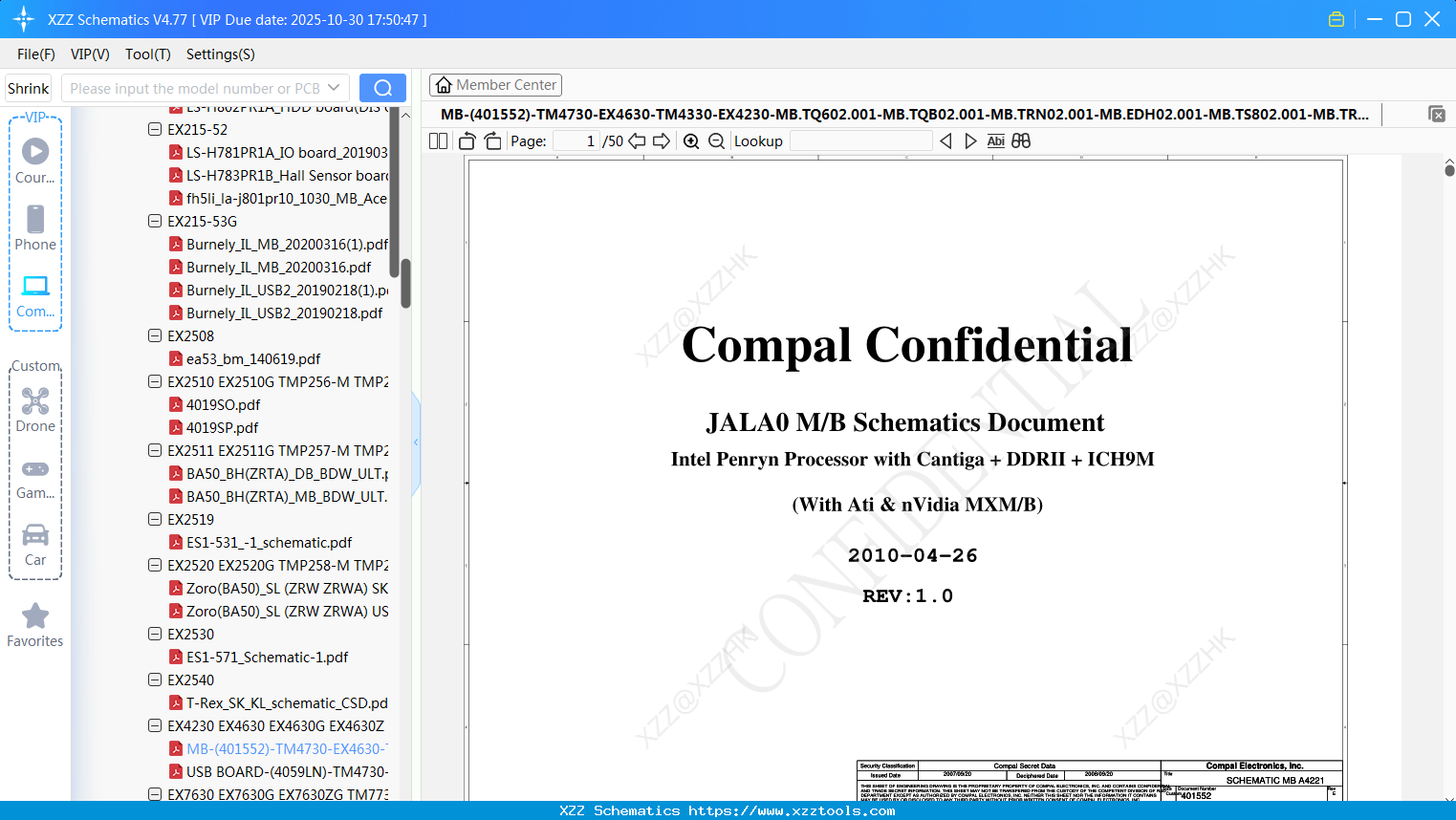
Task: Click the binoculars search icon
Action: [1021, 141]
